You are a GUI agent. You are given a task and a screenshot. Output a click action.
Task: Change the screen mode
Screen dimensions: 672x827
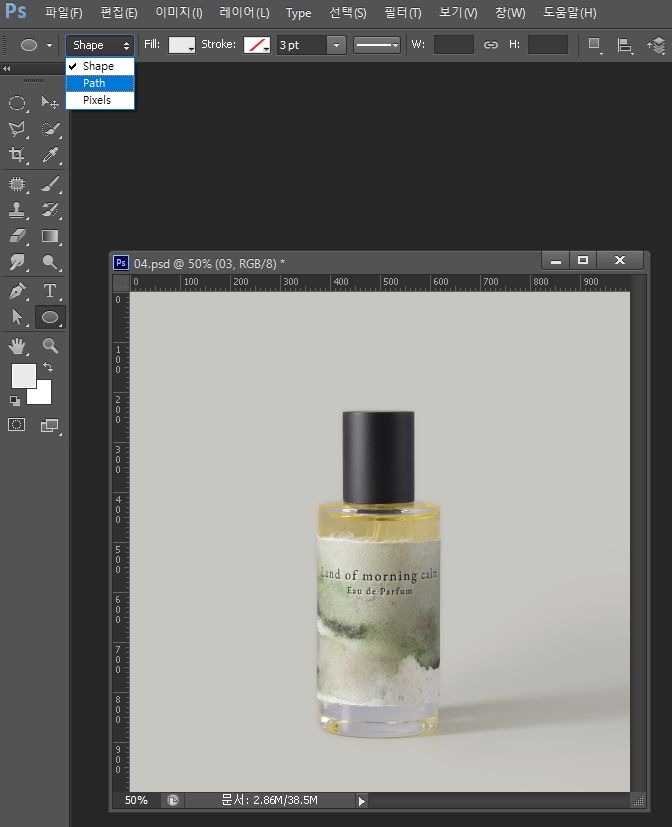coord(50,425)
